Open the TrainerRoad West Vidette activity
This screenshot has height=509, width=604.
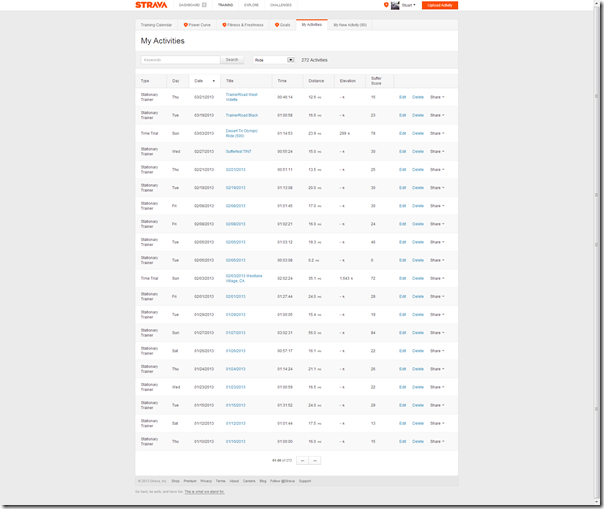pyautogui.click(x=242, y=97)
